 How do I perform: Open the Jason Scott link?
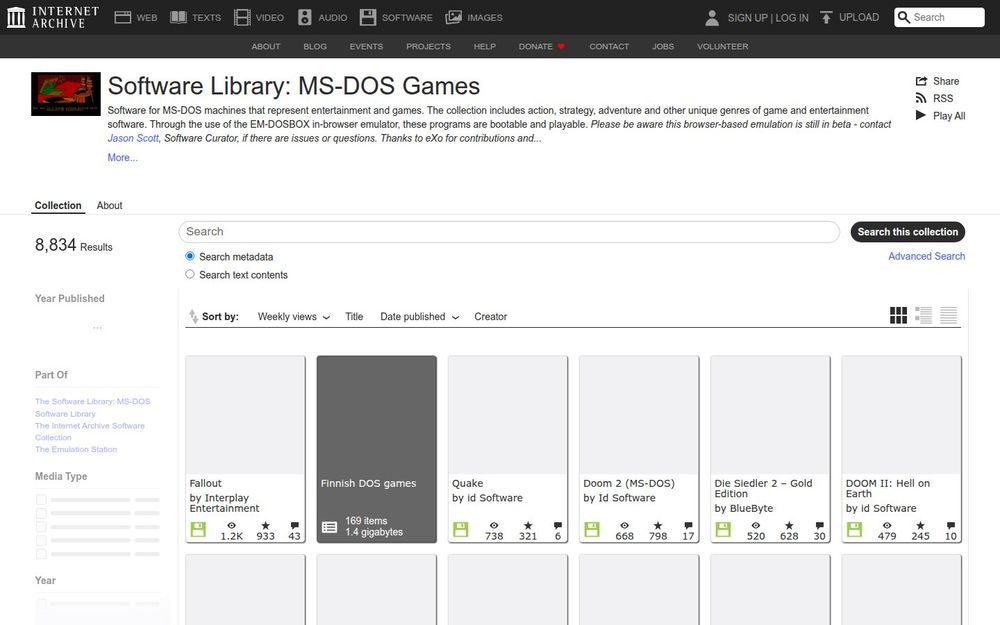pyautogui.click(x=133, y=138)
